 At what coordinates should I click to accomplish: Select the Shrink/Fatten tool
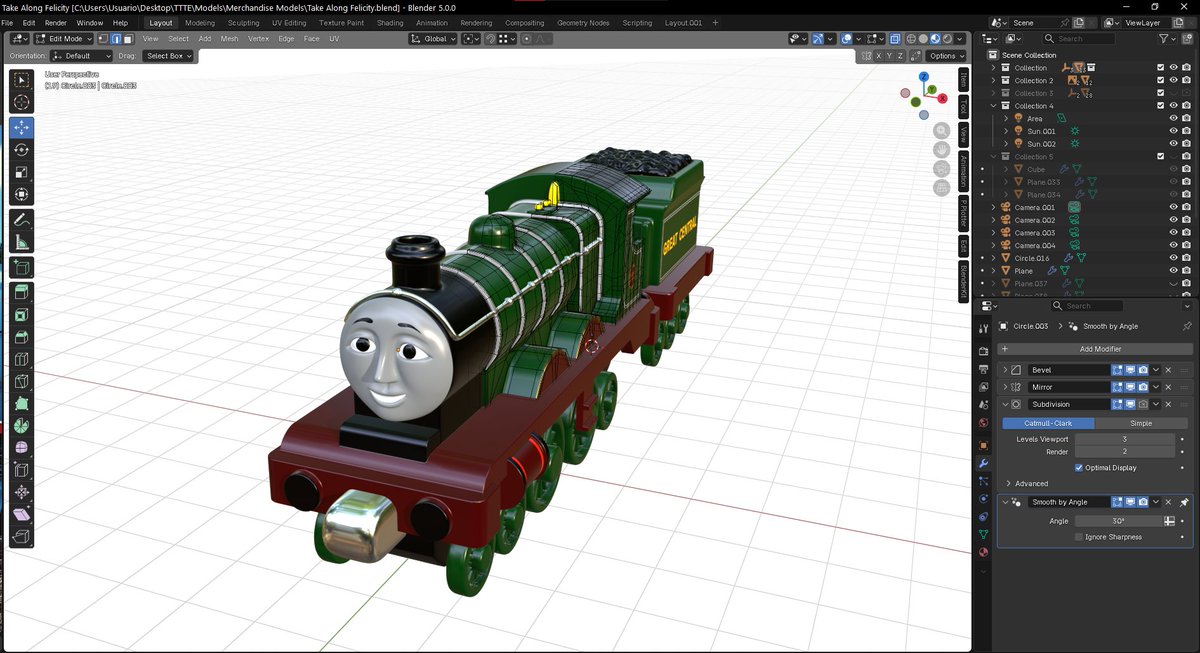click(21, 492)
